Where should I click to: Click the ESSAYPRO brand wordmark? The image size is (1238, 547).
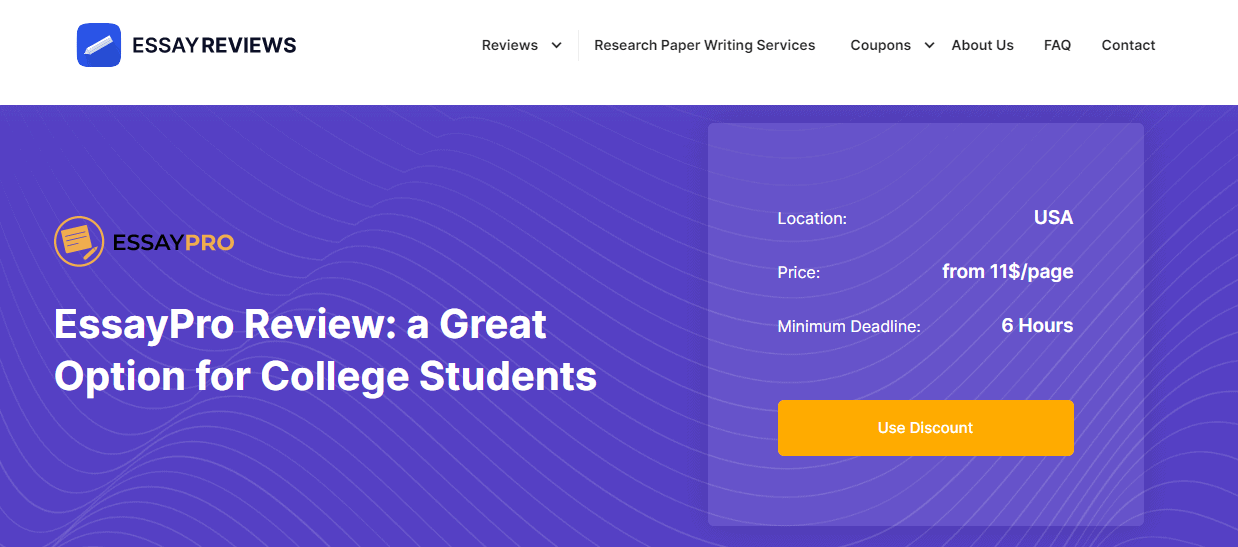[174, 243]
